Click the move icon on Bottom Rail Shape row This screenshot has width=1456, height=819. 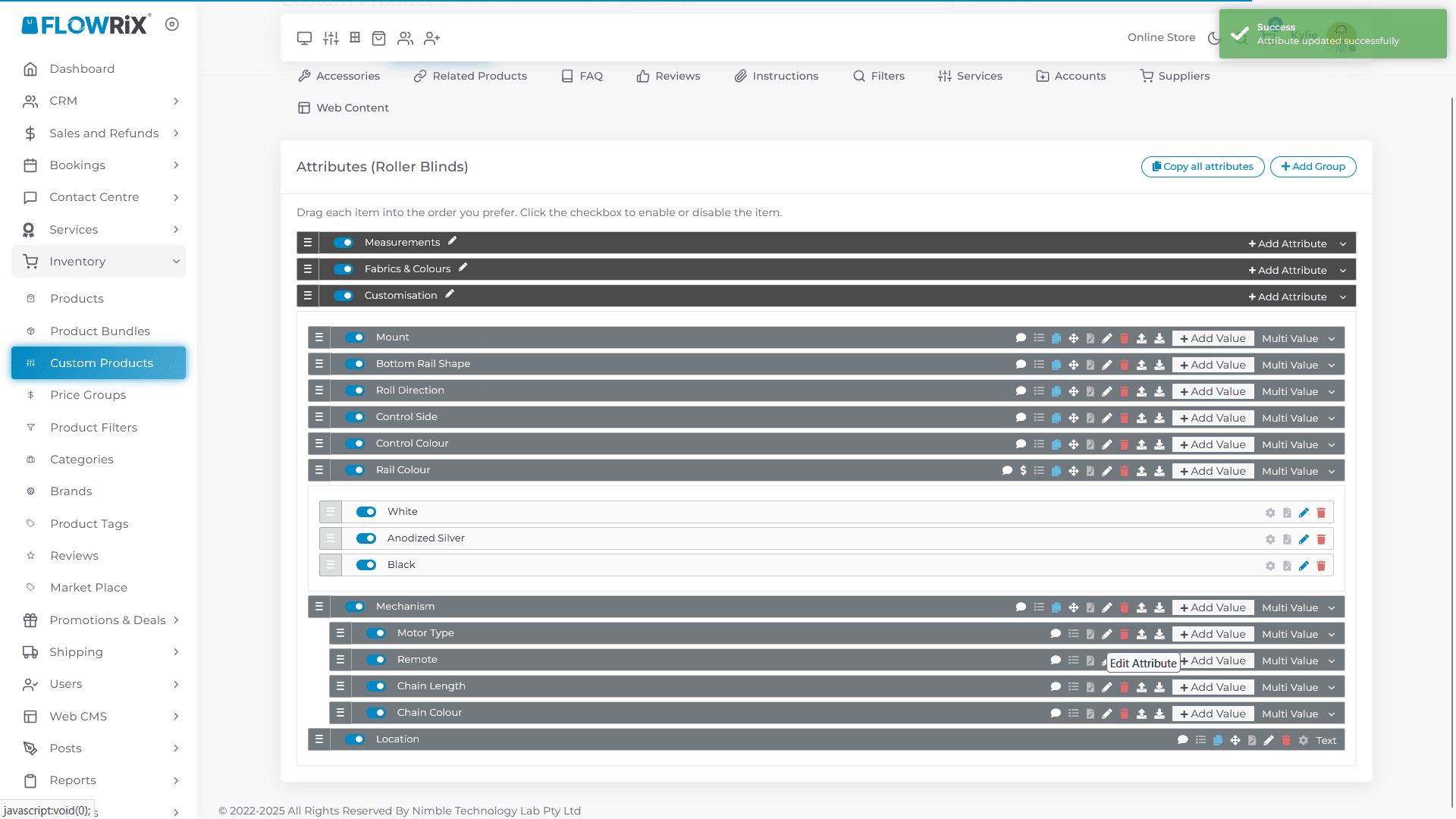pyautogui.click(x=1073, y=366)
